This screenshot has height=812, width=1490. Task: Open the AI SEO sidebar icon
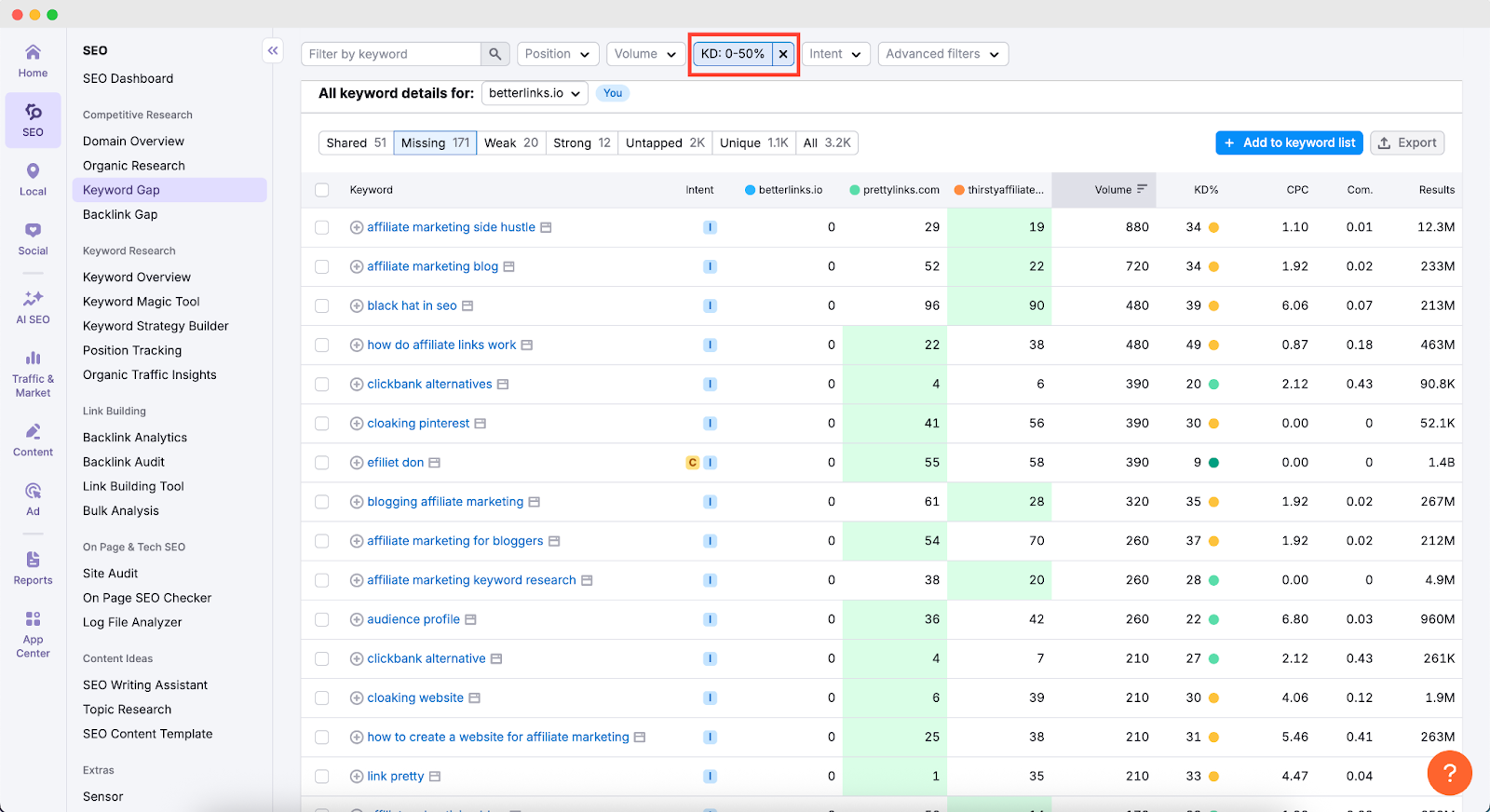pos(33,307)
